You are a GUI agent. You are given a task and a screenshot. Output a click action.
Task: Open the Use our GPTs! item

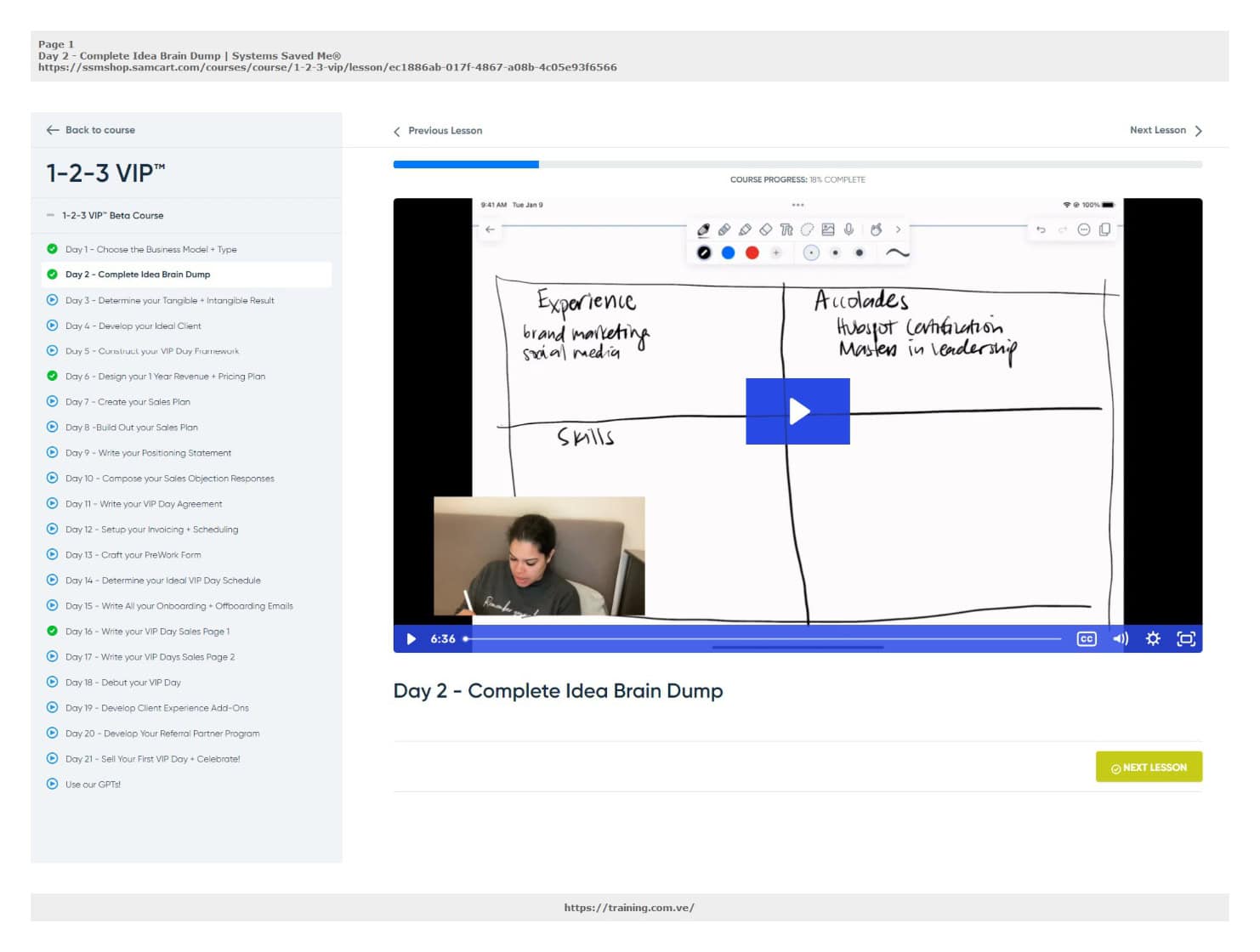click(93, 785)
